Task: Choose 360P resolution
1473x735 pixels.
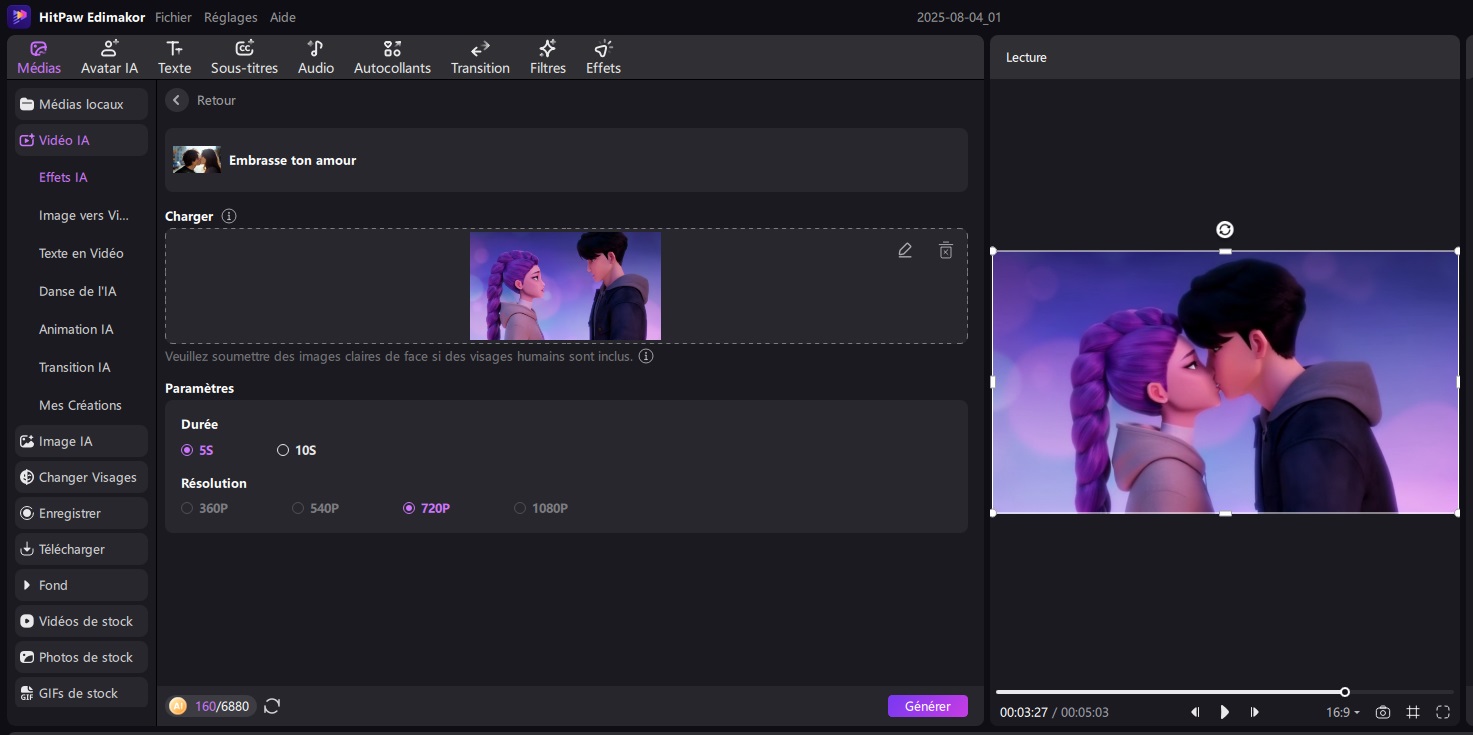Action: pyautogui.click(x=205, y=508)
